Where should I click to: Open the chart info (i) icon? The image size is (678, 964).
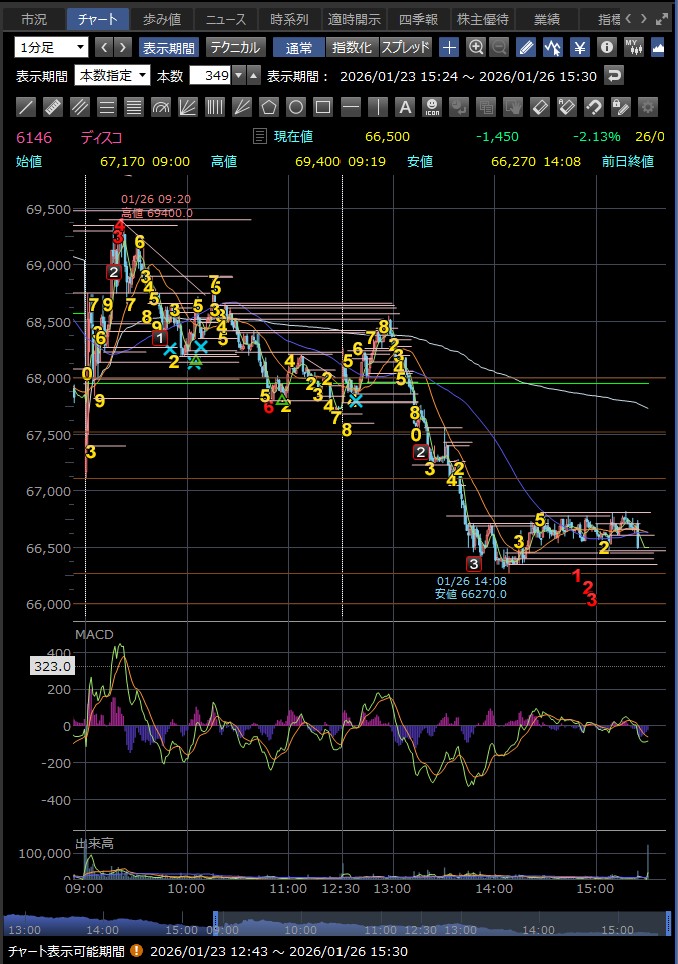[606, 47]
